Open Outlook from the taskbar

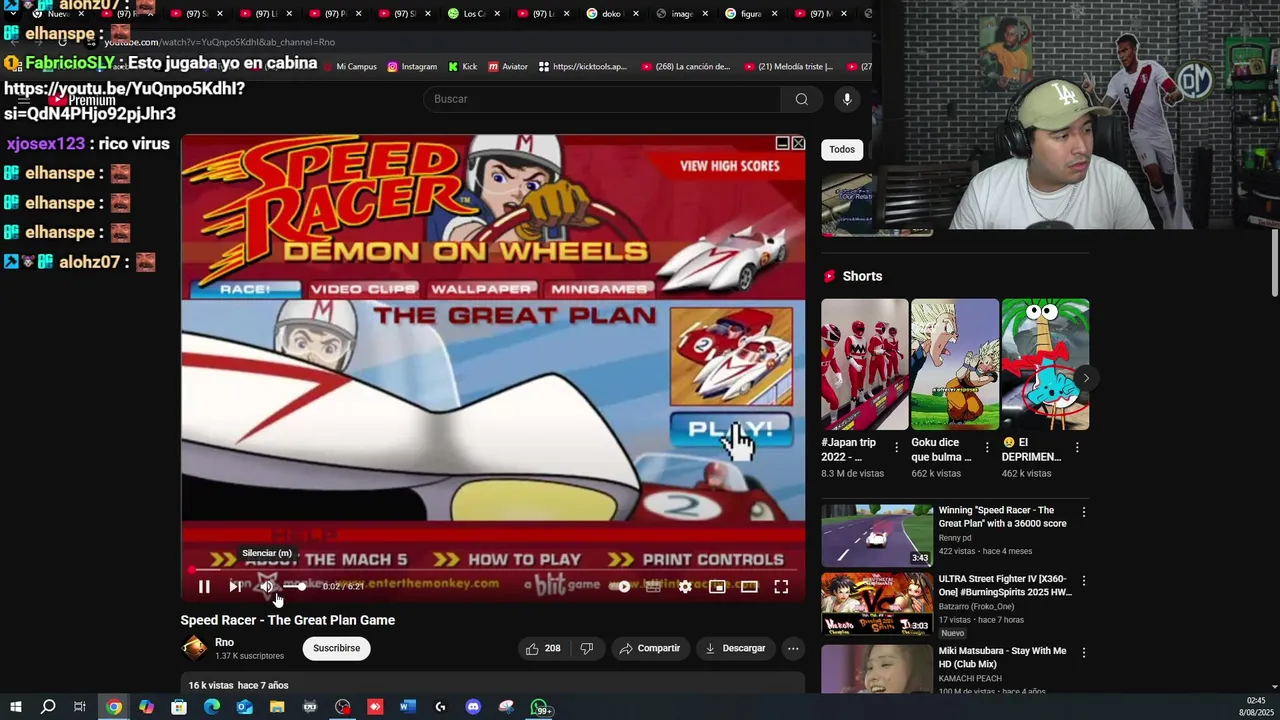point(245,707)
